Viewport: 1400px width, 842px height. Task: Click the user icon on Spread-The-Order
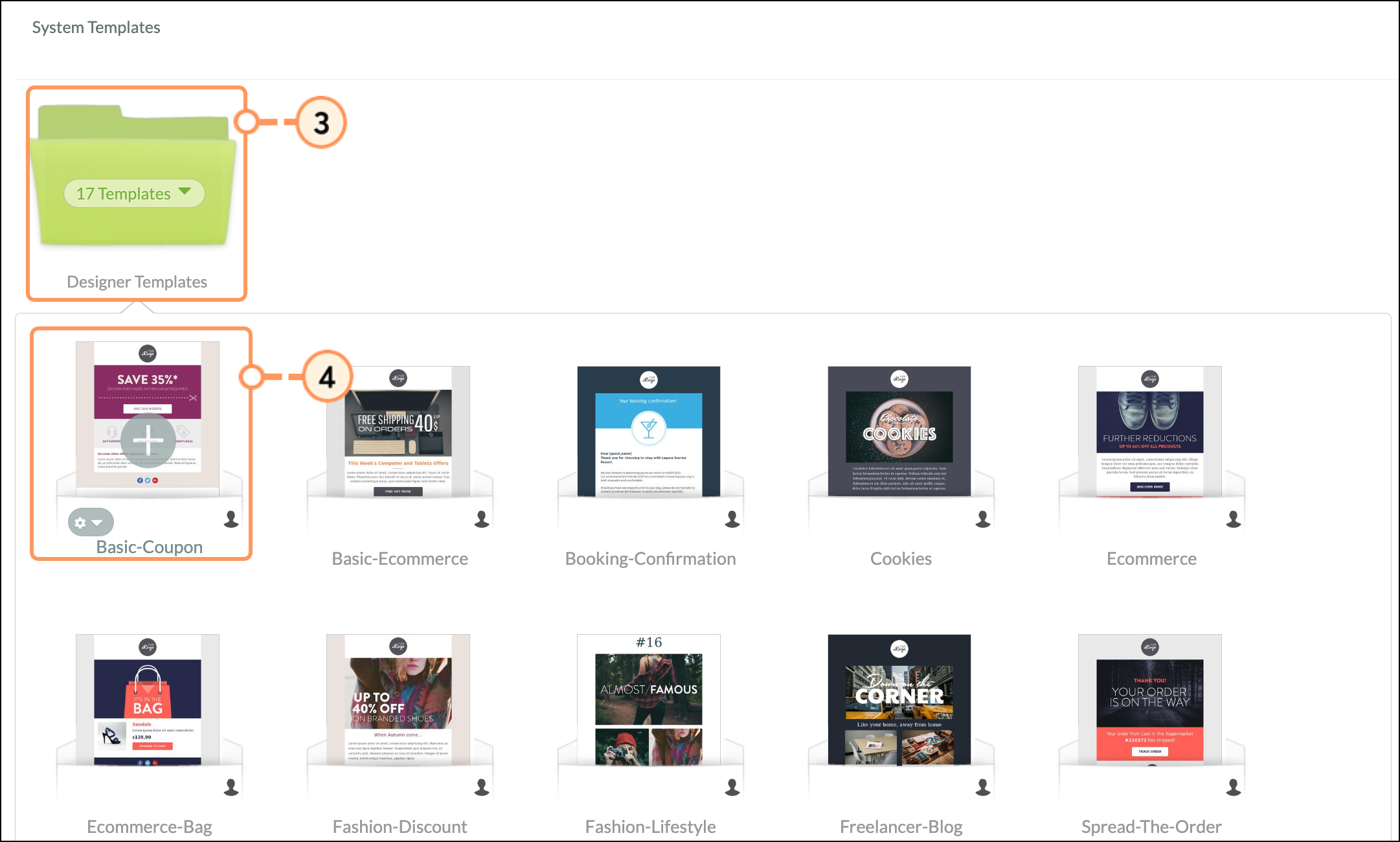1234,788
